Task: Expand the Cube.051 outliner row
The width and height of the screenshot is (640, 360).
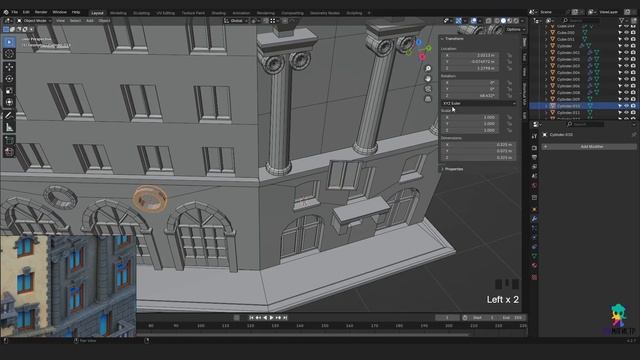Action: (x=546, y=39)
